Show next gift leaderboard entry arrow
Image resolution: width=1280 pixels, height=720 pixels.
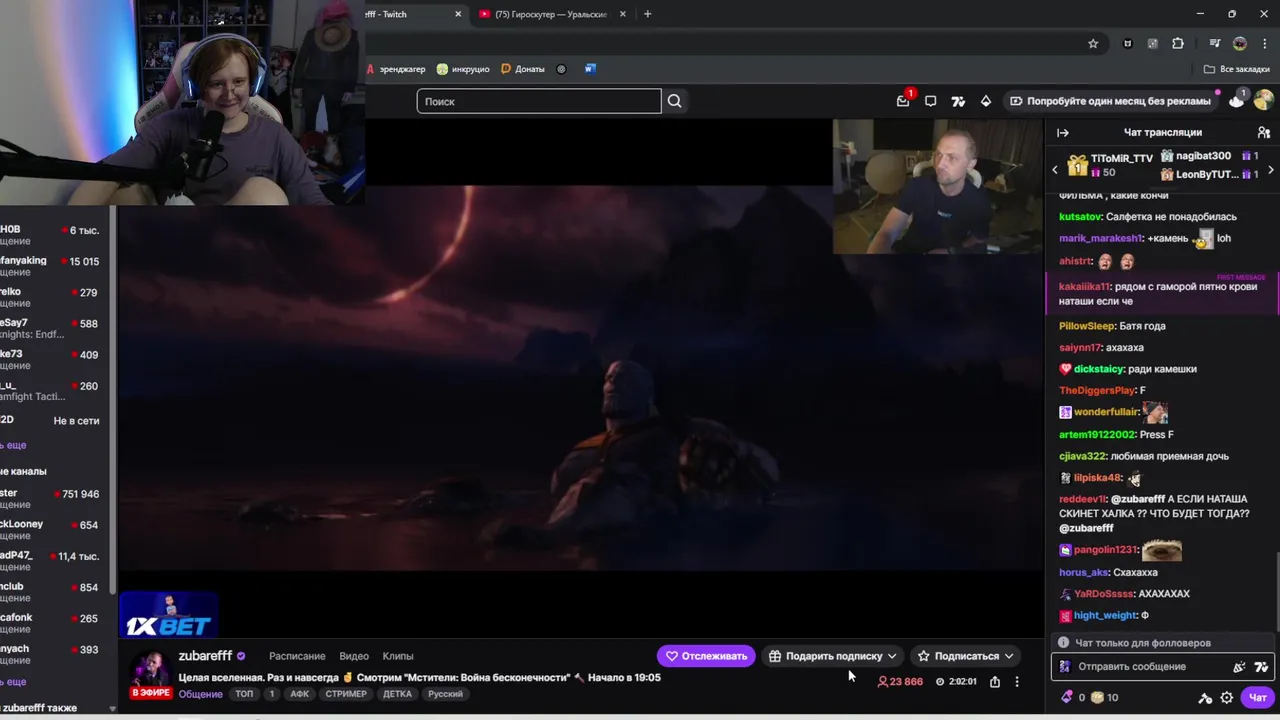1270,169
